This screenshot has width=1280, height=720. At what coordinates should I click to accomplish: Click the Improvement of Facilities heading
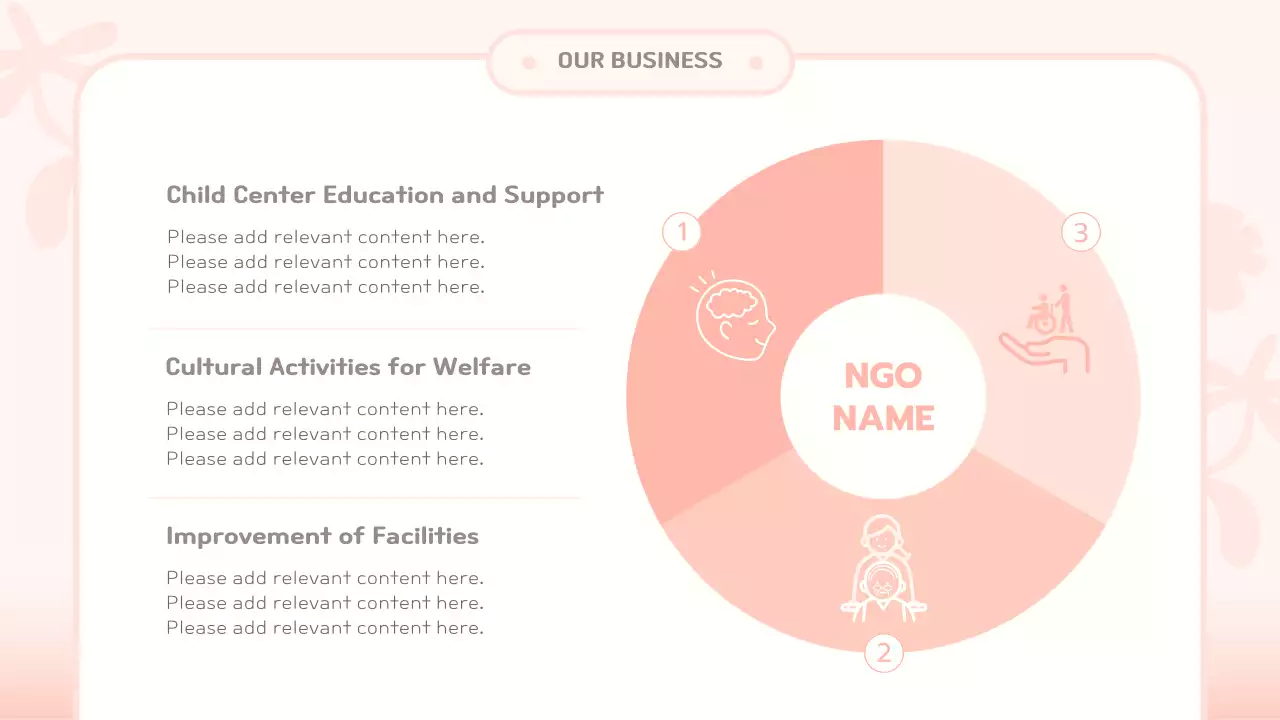click(x=322, y=536)
